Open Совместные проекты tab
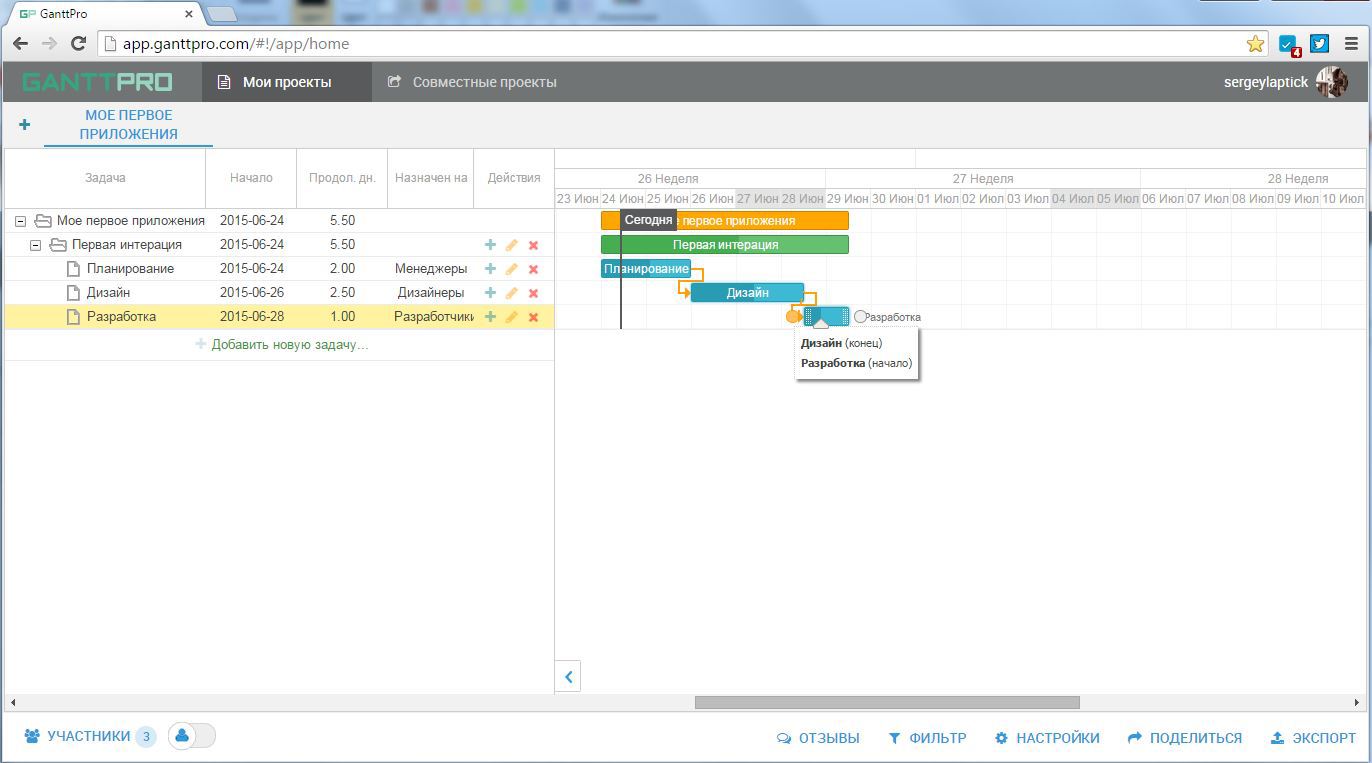Image resolution: width=1372 pixels, height=763 pixels. 472,82
